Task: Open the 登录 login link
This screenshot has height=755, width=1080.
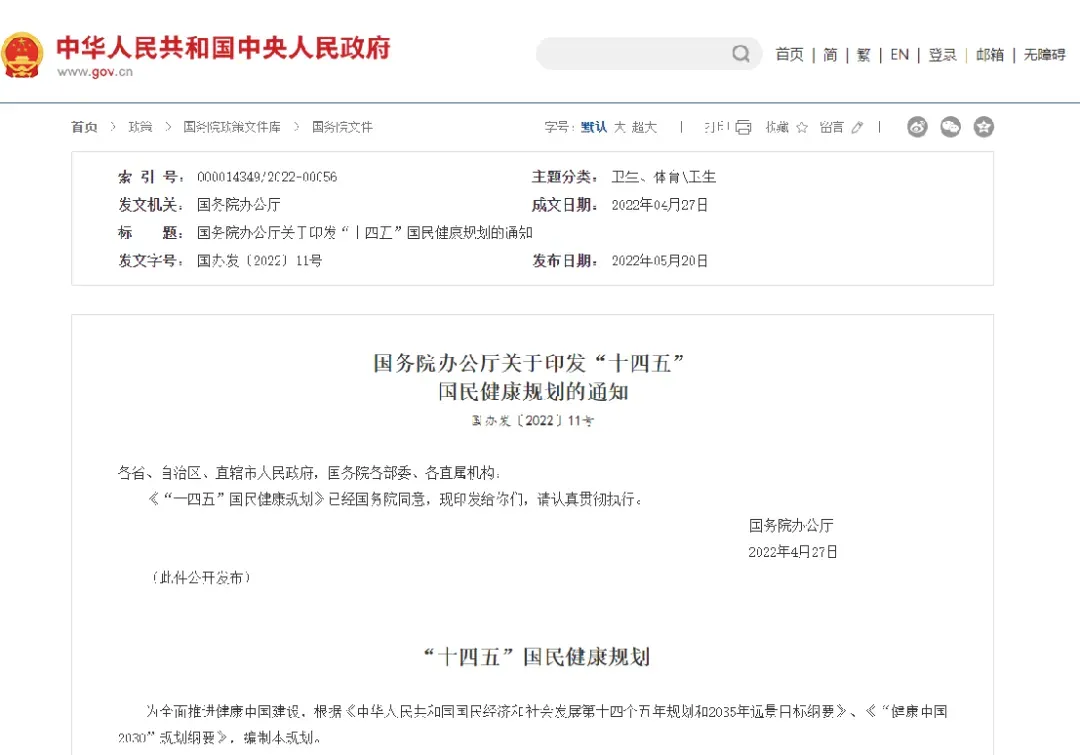Action: click(942, 54)
